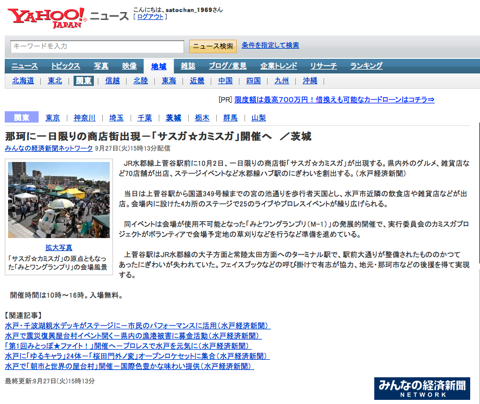Open 群馬 prefecture link
The image size is (480, 404).
pyautogui.click(x=230, y=118)
